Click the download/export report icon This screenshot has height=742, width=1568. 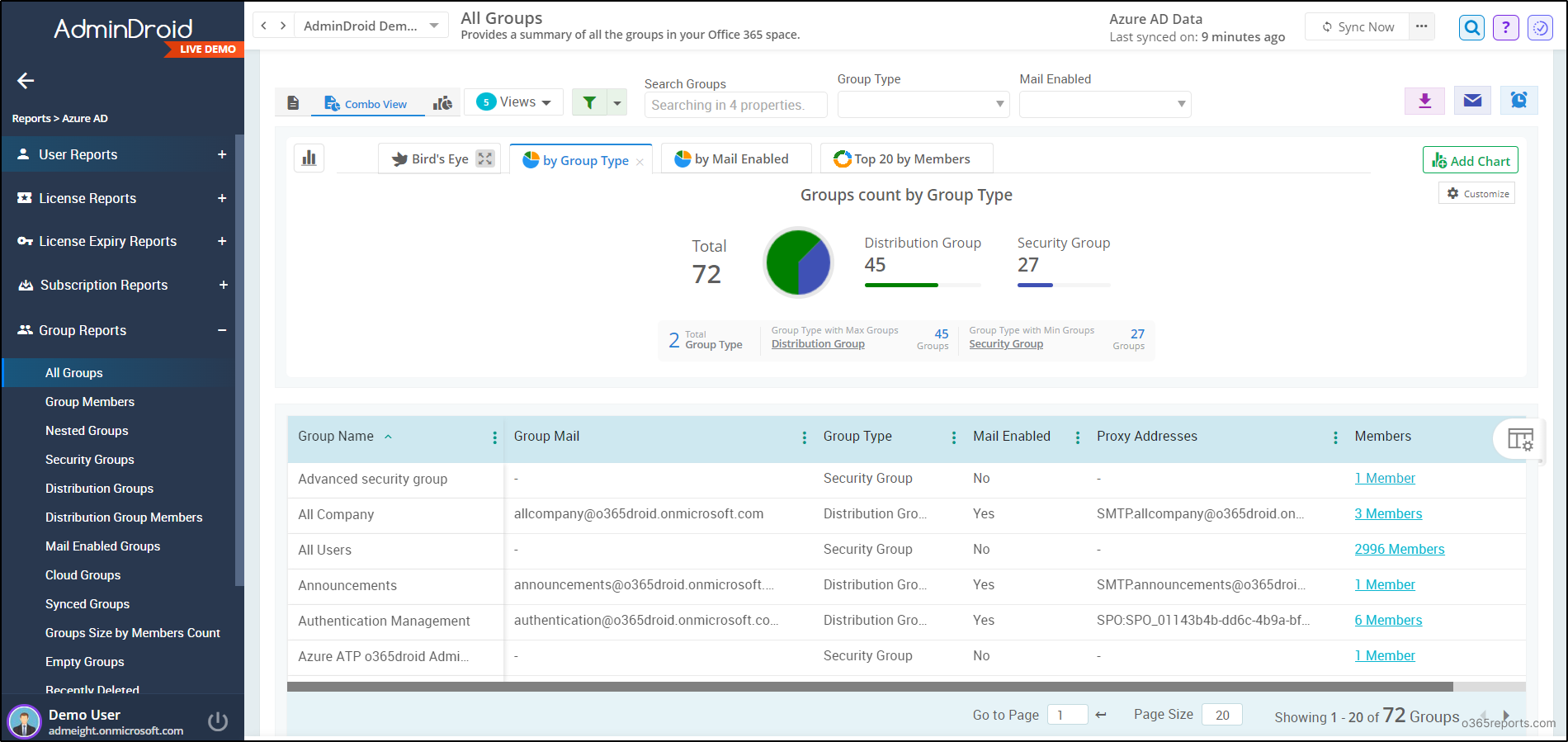(1424, 101)
